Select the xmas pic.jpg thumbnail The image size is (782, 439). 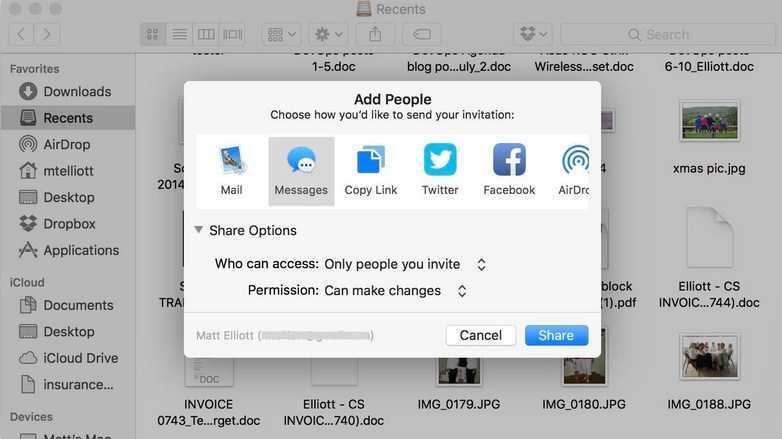pyautogui.click(x=709, y=121)
